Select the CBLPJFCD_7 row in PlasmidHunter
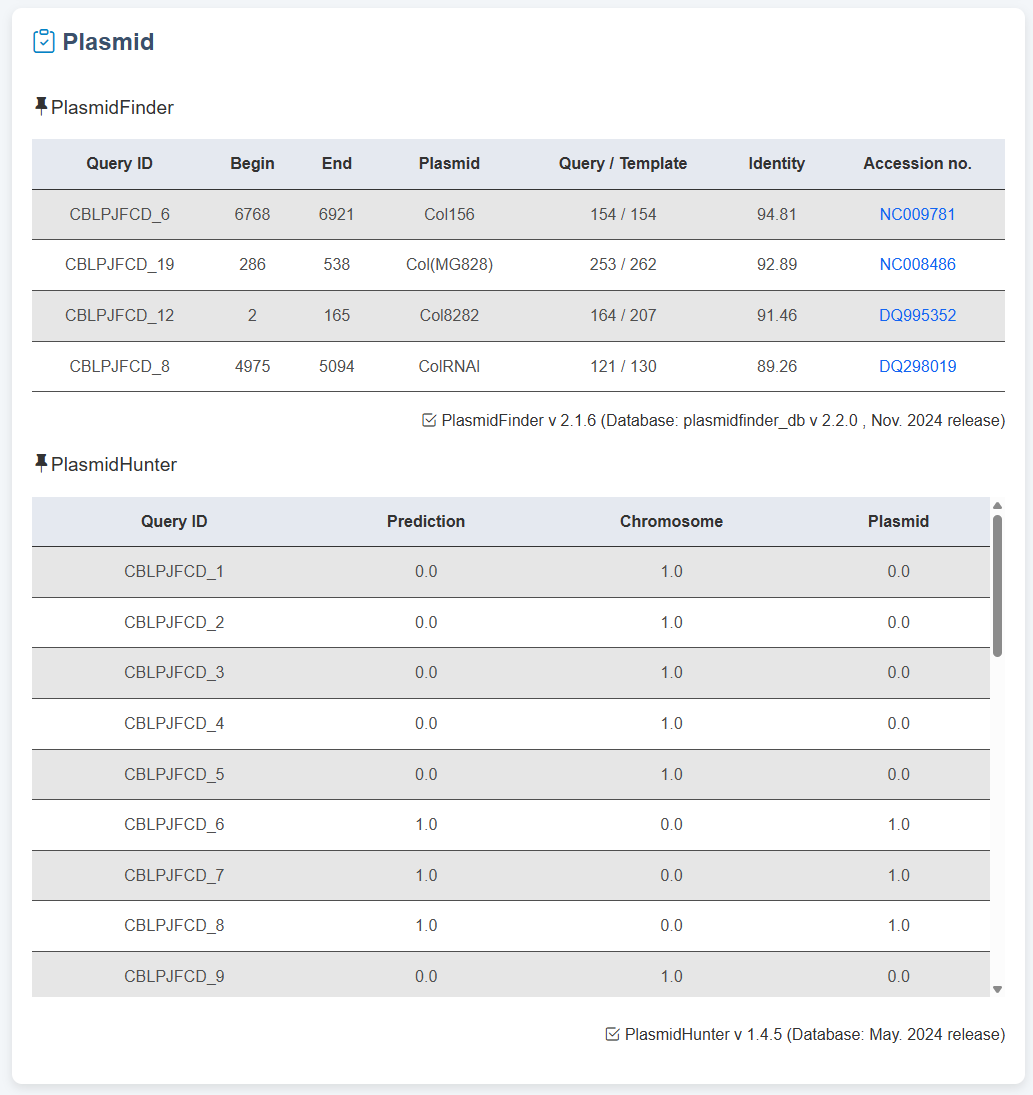Image resolution: width=1033 pixels, height=1095 pixels. tap(174, 875)
